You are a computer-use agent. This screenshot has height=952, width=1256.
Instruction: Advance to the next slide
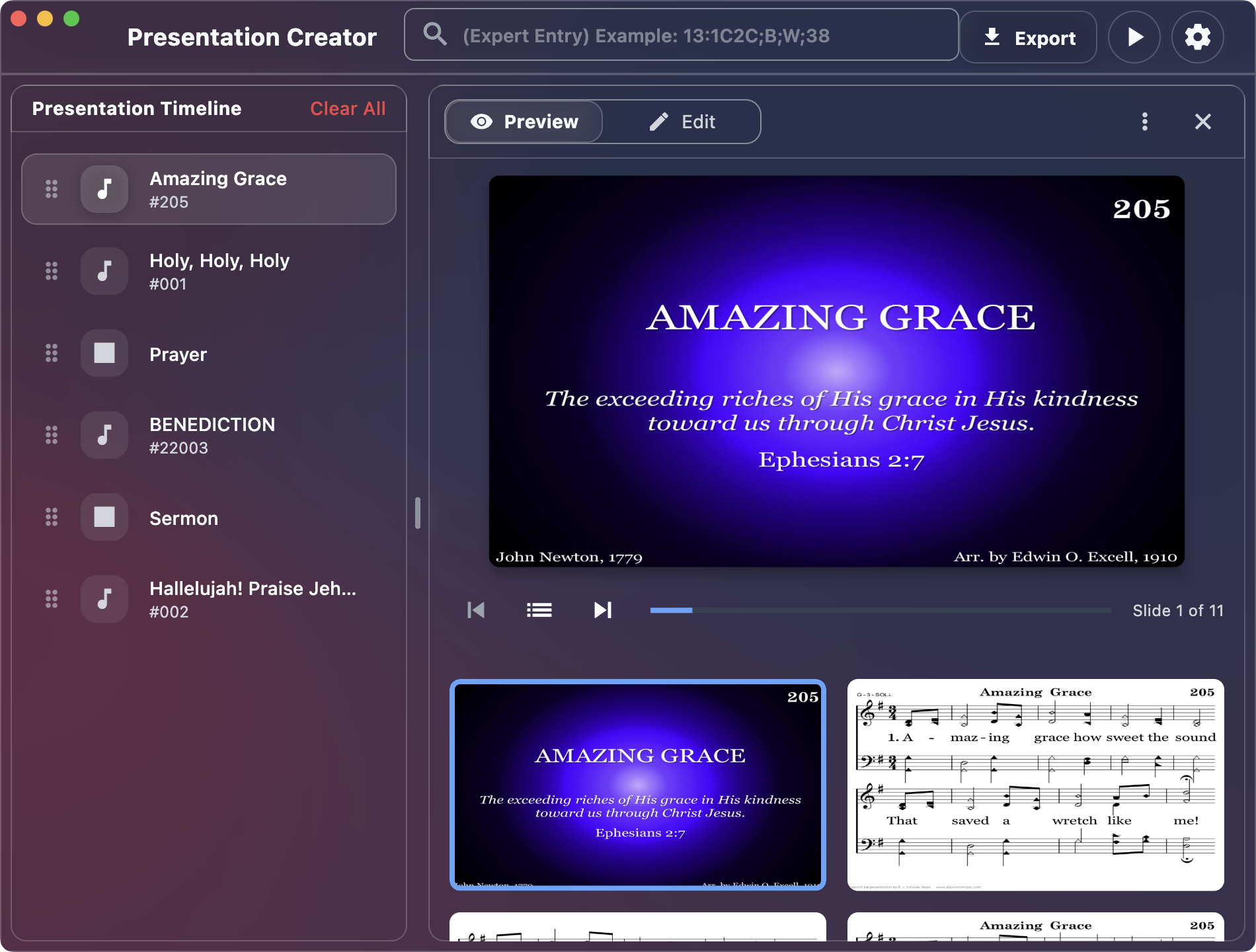pos(602,610)
